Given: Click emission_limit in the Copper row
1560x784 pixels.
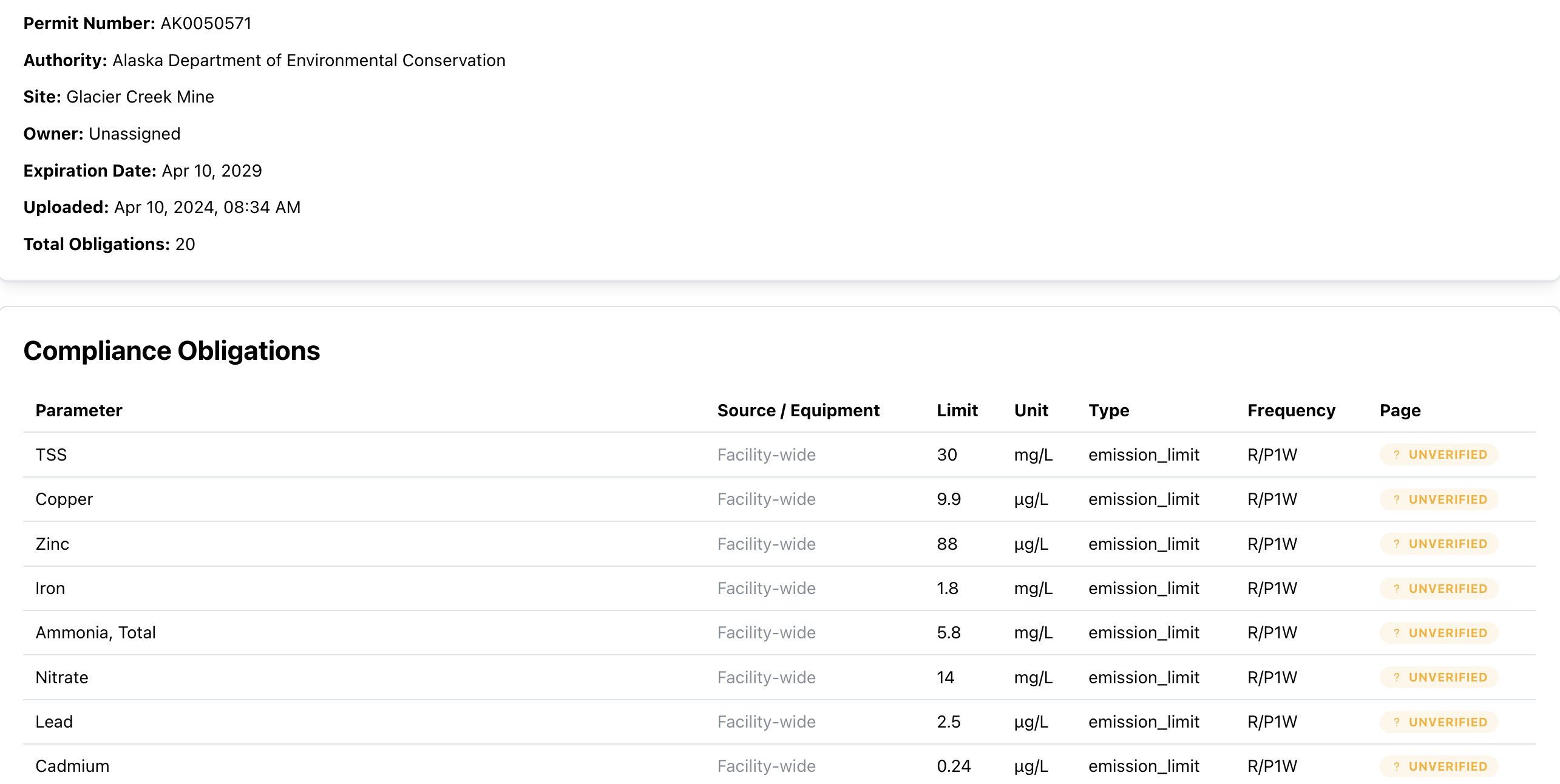Looking at the screenshot, I should tap(1144, 499).
